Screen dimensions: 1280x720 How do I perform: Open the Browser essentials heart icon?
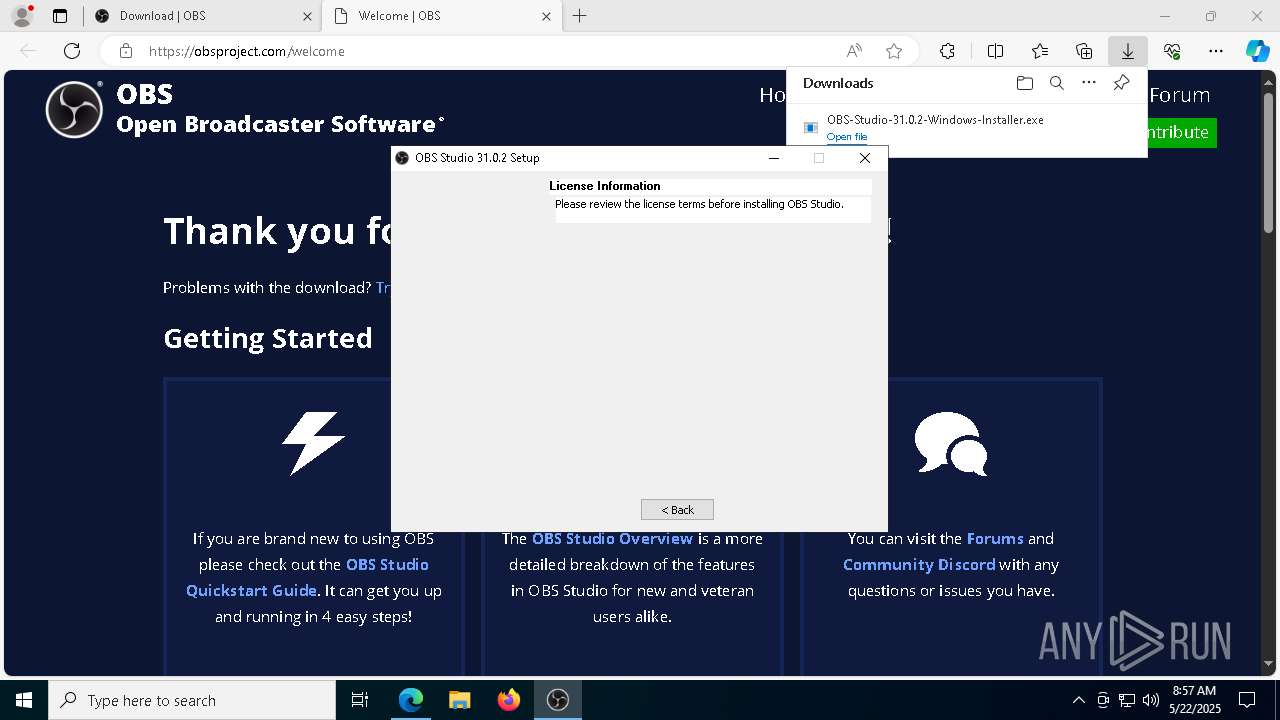(x=1172, y=51)
